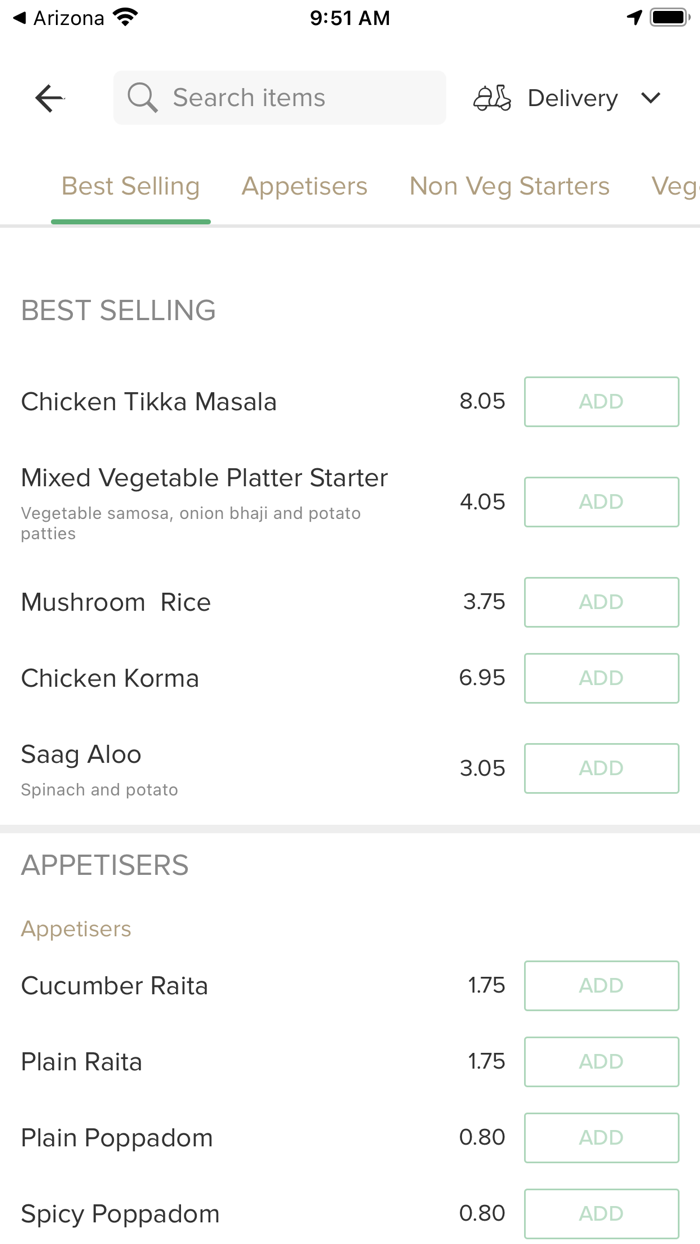
Task: Tap ADD beside Spicy Poppadom
Action: (601, 1214)
